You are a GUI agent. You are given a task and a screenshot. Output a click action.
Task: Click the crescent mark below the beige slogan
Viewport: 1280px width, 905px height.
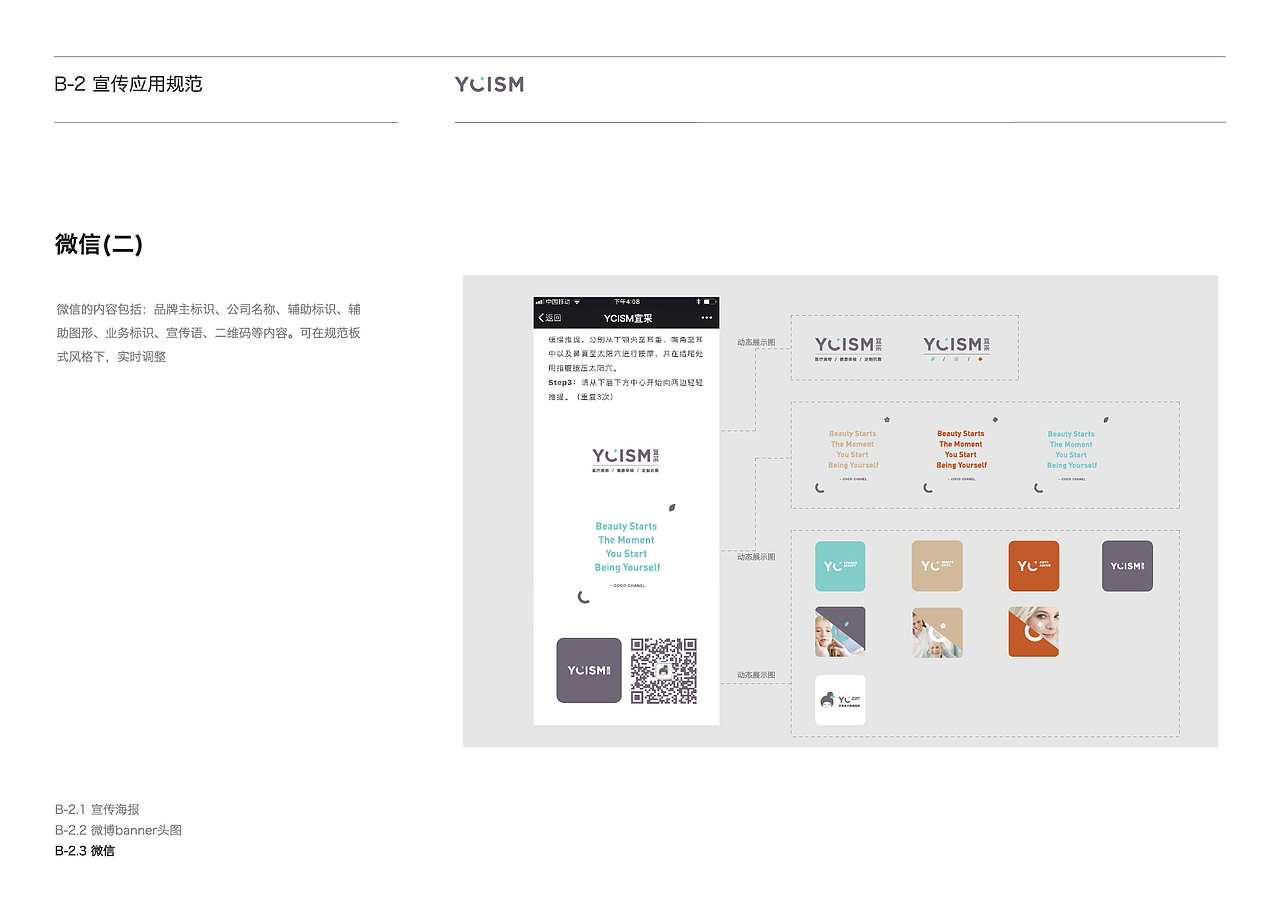[x=820, y=488]
